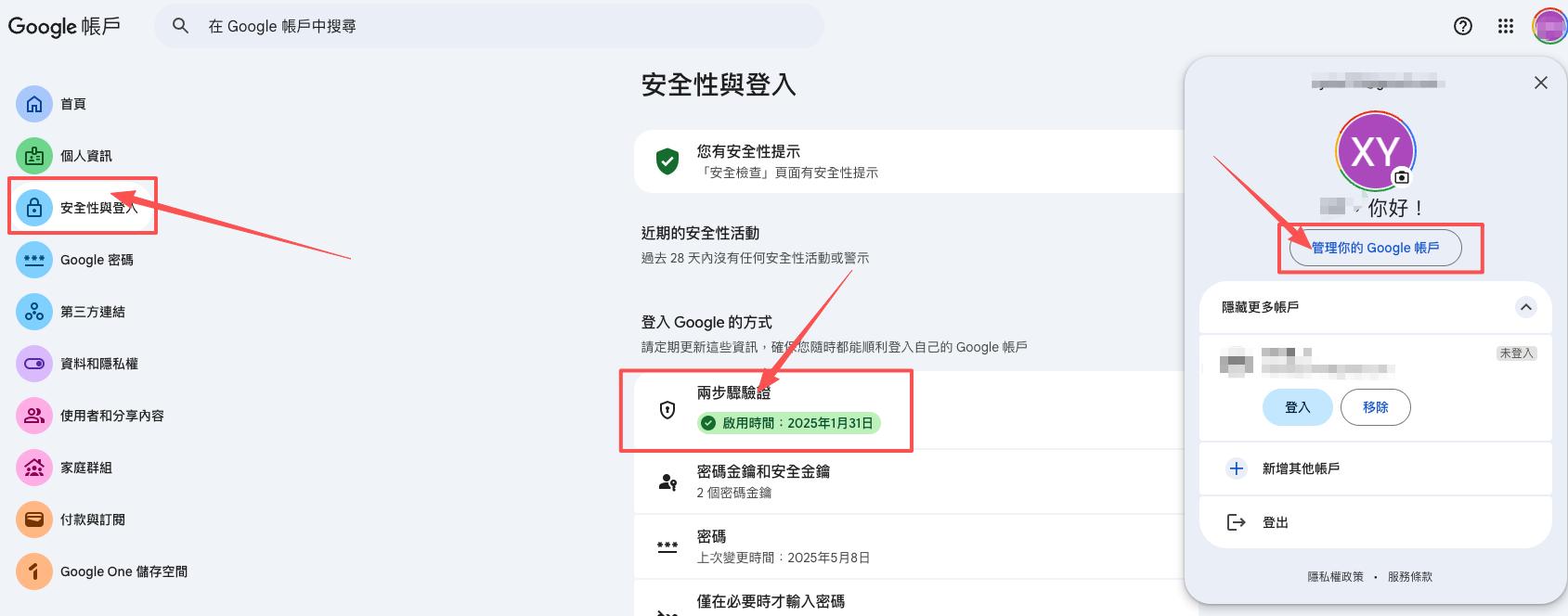Open the 資料和隱私權 toggle-shaped icon
This screenshot has height=616, width=1568.
click(34, 364)
